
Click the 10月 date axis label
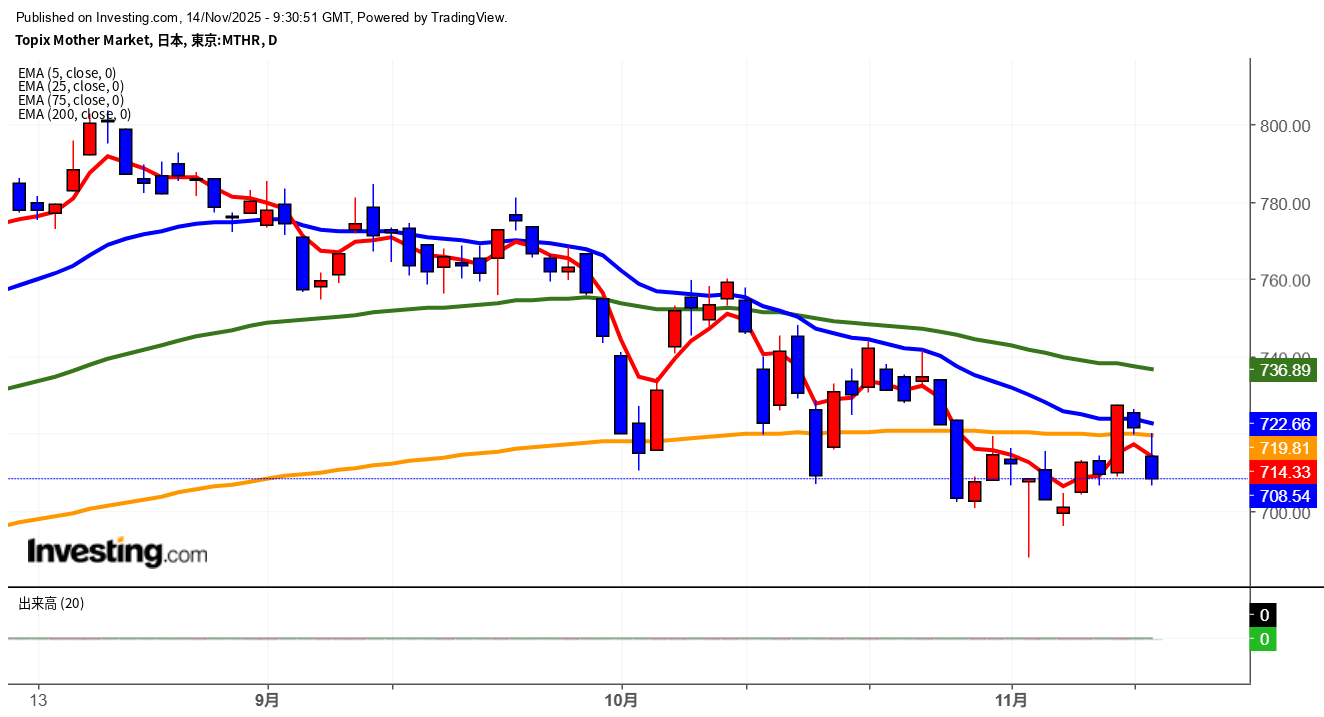pyautogui.click(x=621, y=699)
